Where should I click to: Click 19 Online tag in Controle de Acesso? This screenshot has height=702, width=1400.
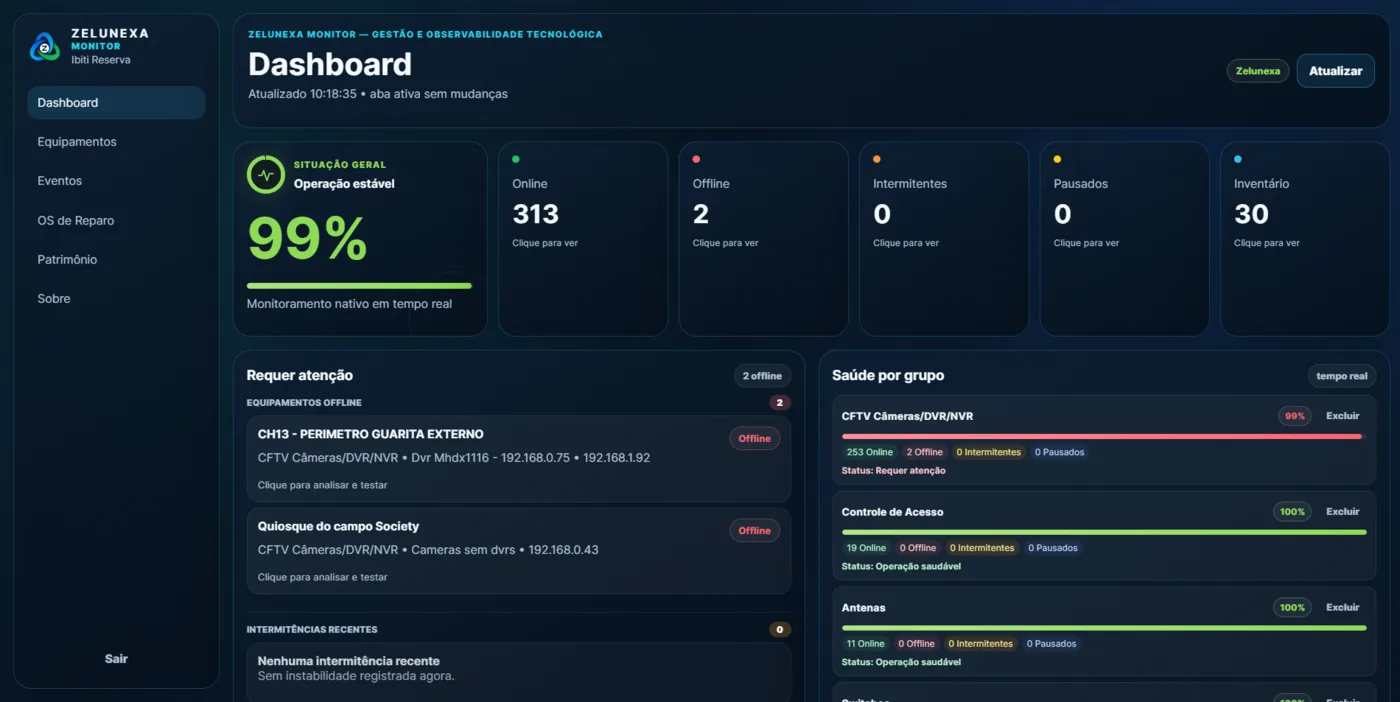[866, 548]
